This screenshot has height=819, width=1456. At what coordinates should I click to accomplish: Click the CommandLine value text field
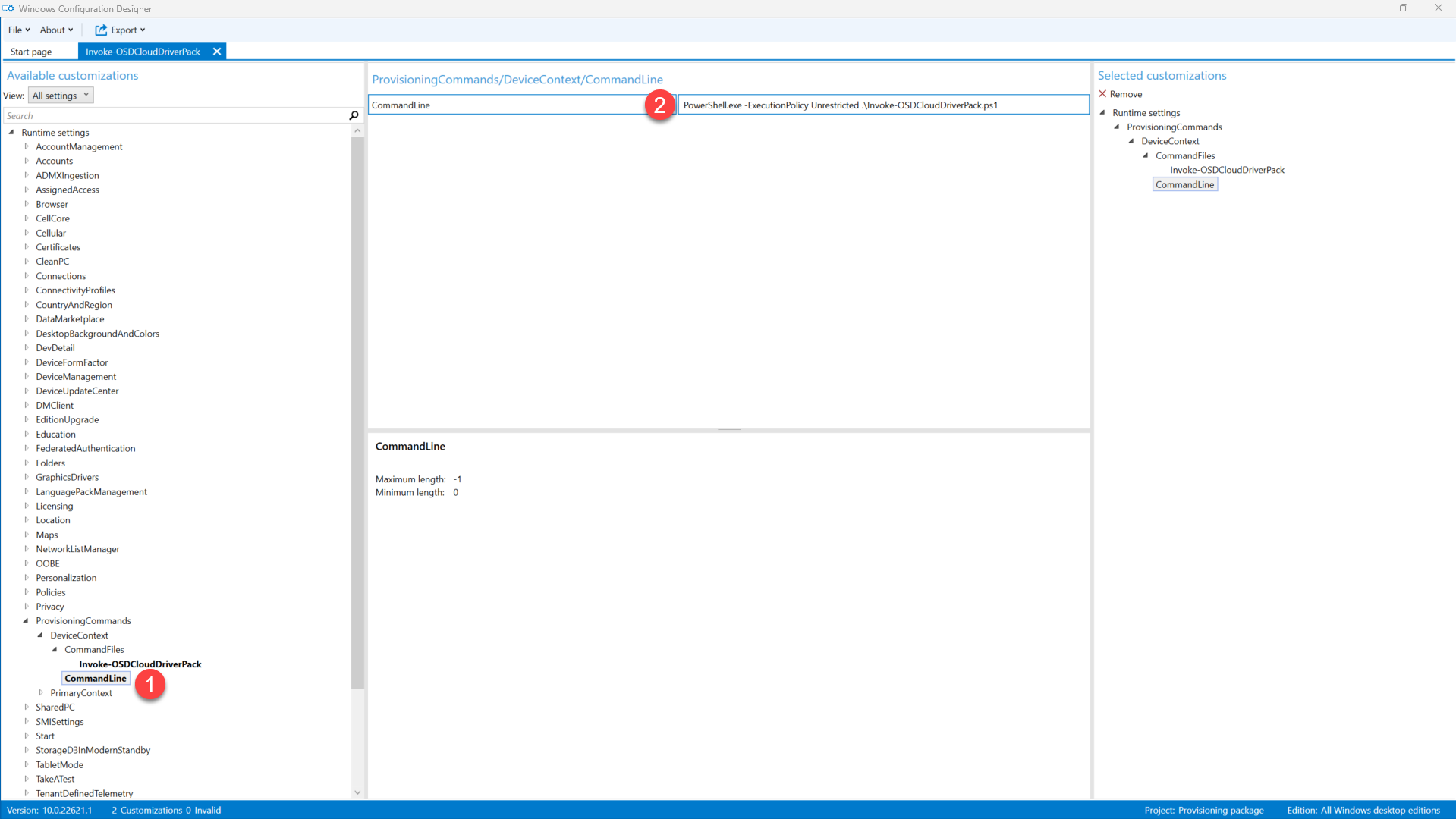pos(882,105)
